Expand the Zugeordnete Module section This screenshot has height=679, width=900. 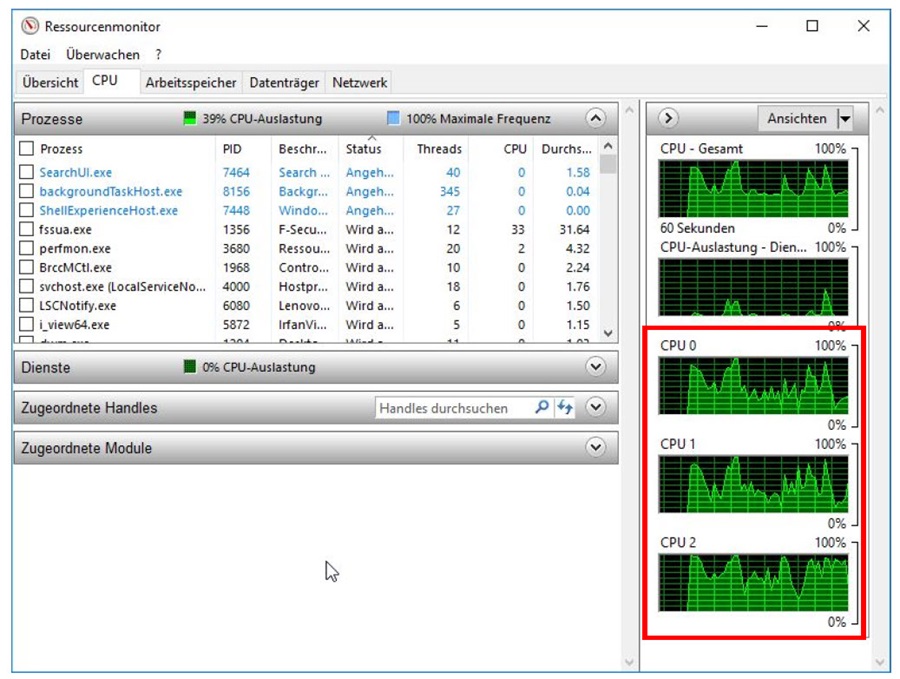pyautogui.click(x=596, y=448)
